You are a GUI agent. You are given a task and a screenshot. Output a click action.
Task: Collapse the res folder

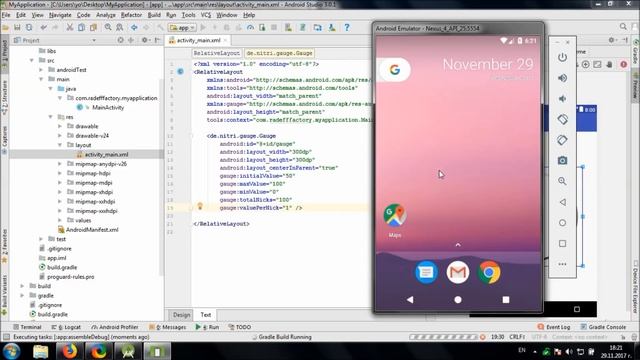click(50, 117)
